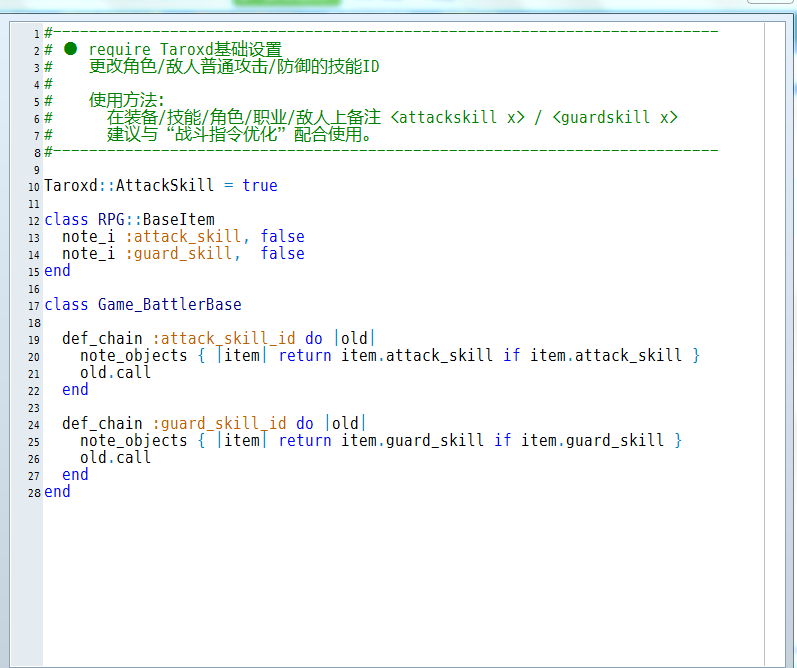797x668 pixels.
Task: Click line number 28 in the gutter
Action: [x=34, y=493]
